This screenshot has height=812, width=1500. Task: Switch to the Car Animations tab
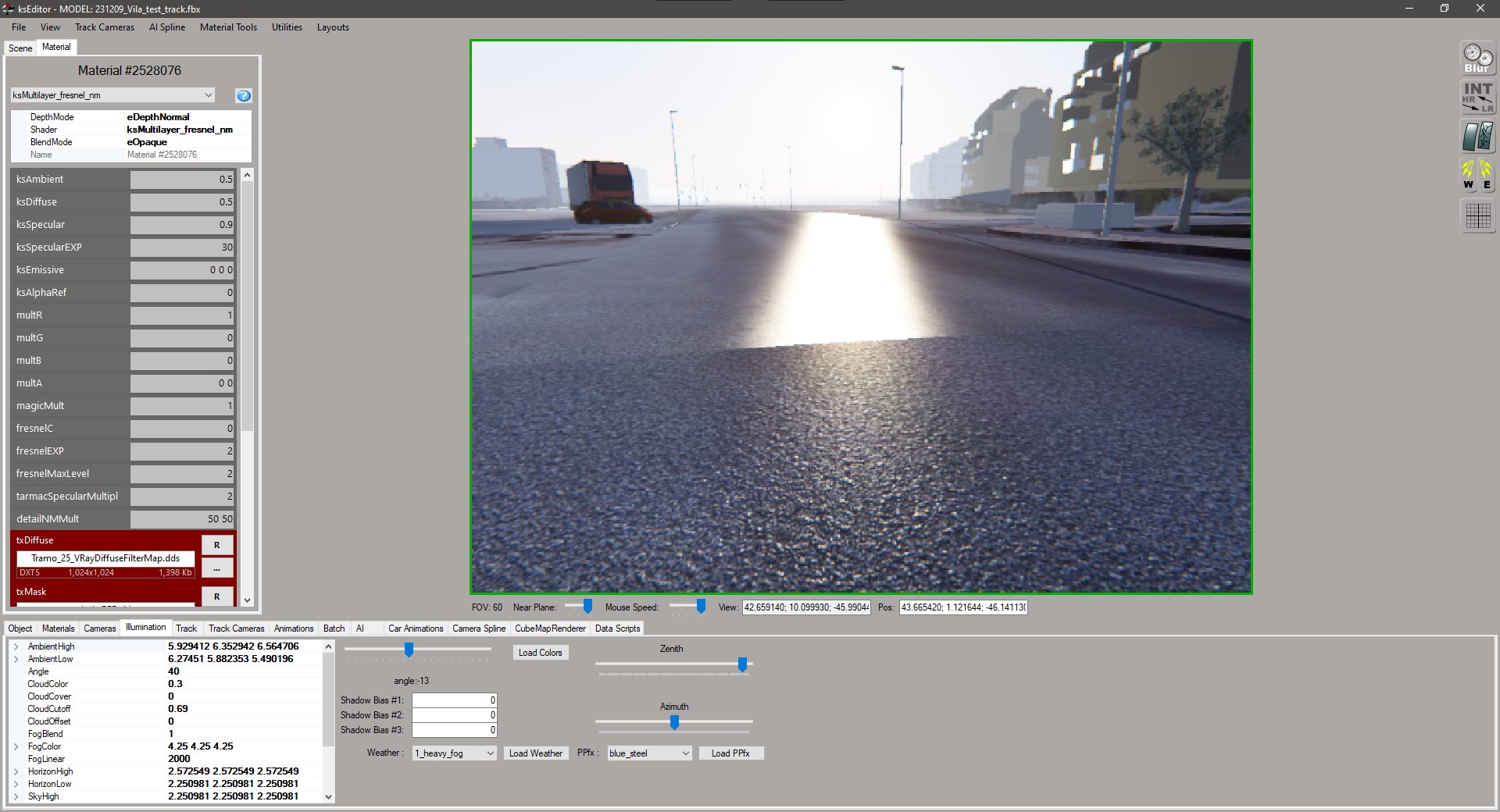[416, 629]
